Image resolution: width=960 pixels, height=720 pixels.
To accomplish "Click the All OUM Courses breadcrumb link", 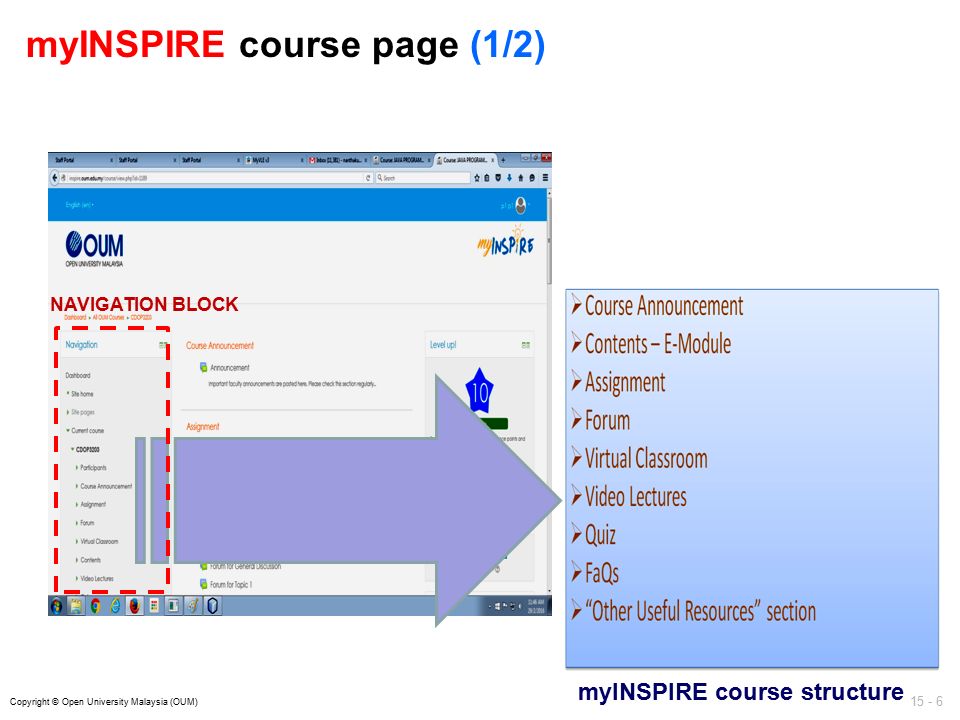I will (109, 317).
